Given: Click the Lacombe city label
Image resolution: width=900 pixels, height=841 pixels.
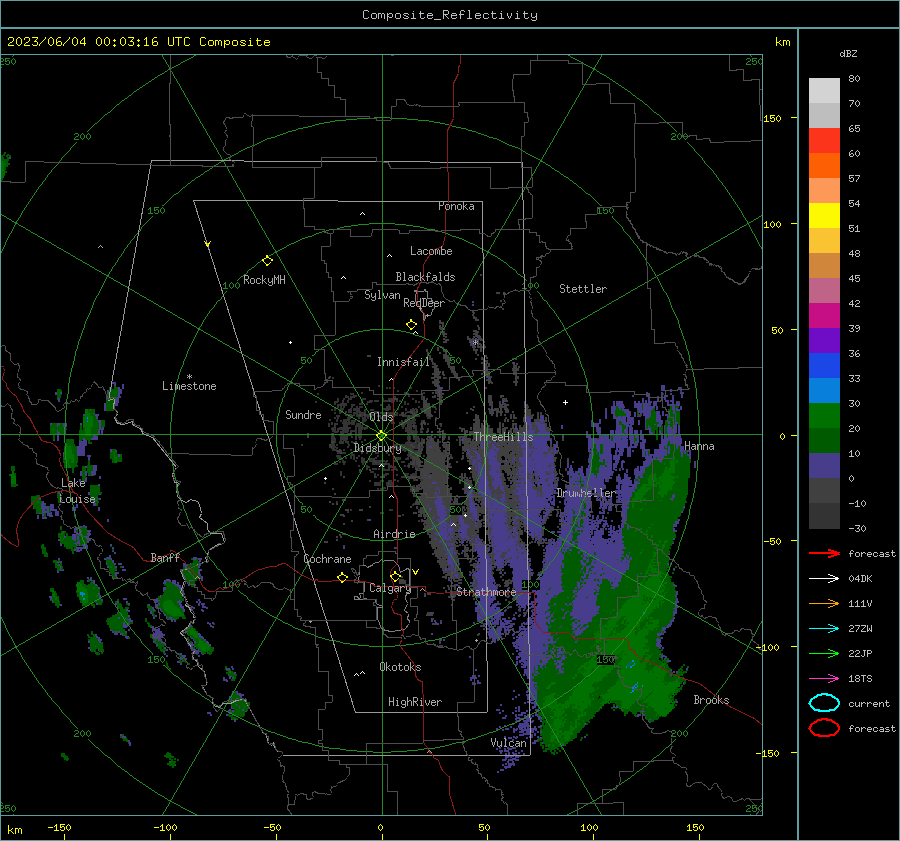Looking at the screenshot, I should [x=431, y=251].
